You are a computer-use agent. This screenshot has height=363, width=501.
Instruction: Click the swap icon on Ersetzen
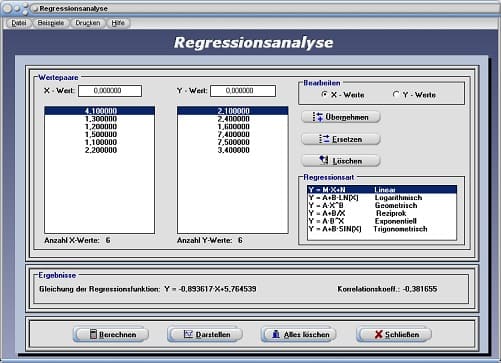[x=324, y=139]
